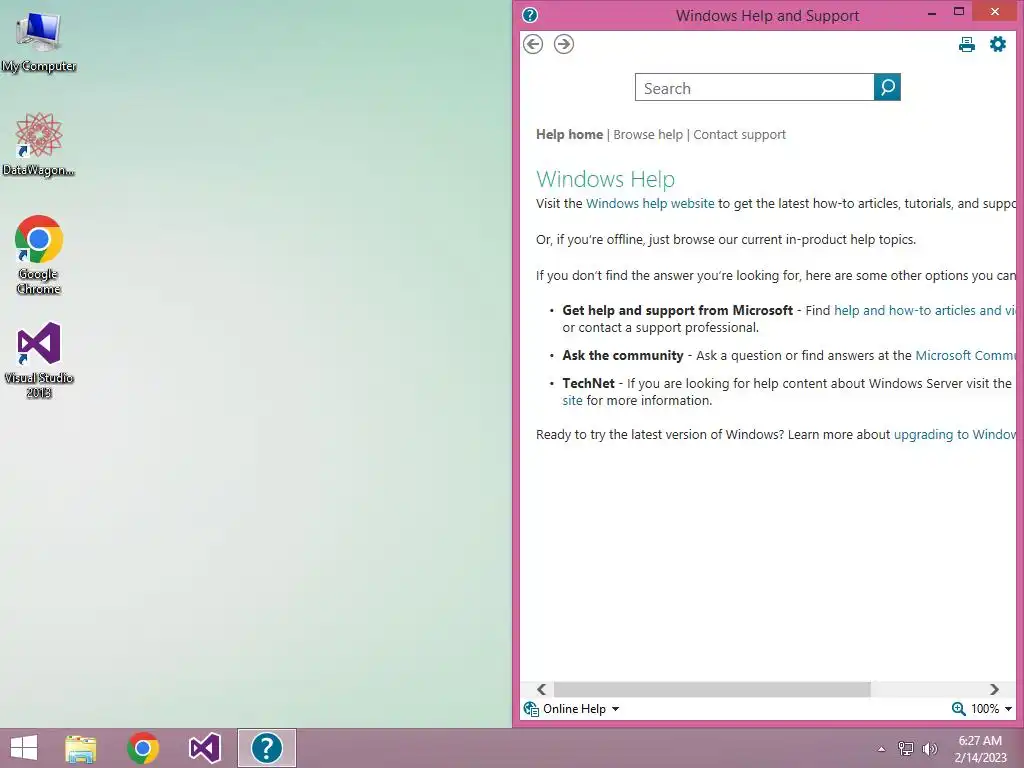
Task: Open Microsoft Community link
Action: (x=966, y=355)
